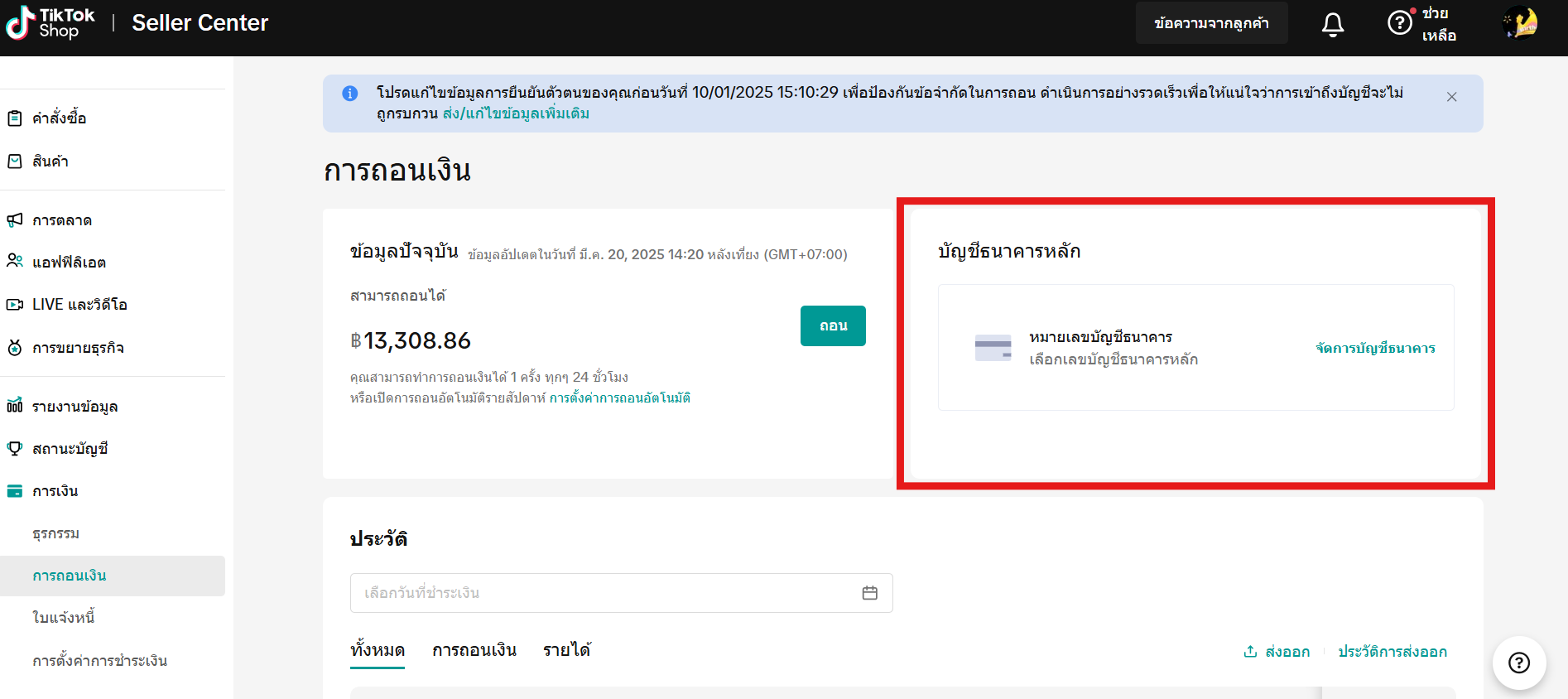
Task: Open ส่ง/แก้ไขข้อมูลเพิ่มเติม link in banner
Action: [516, 113]
